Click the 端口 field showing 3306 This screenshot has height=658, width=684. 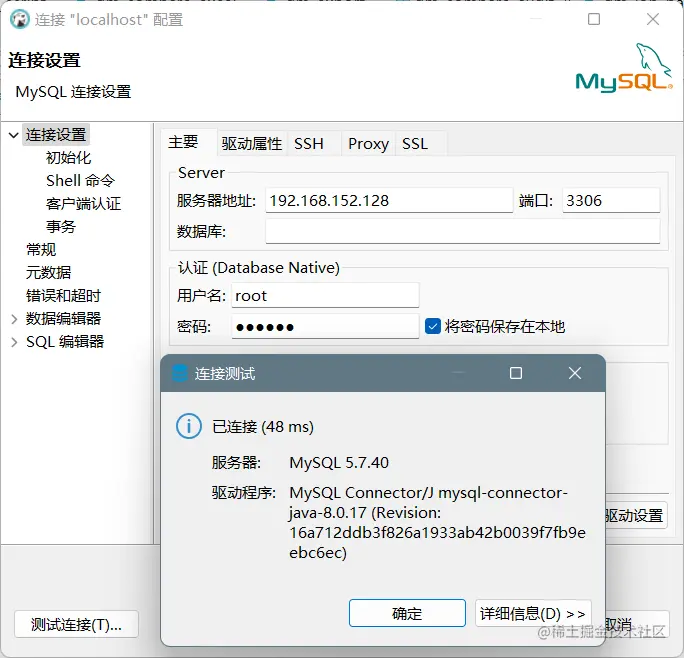pyautogui.click(x=611, y=200)
